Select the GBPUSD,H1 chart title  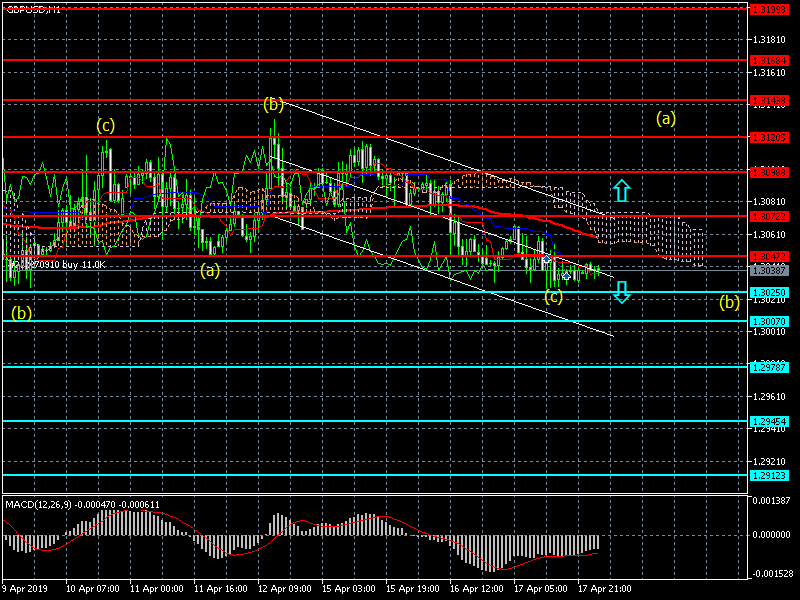(33, 10)
